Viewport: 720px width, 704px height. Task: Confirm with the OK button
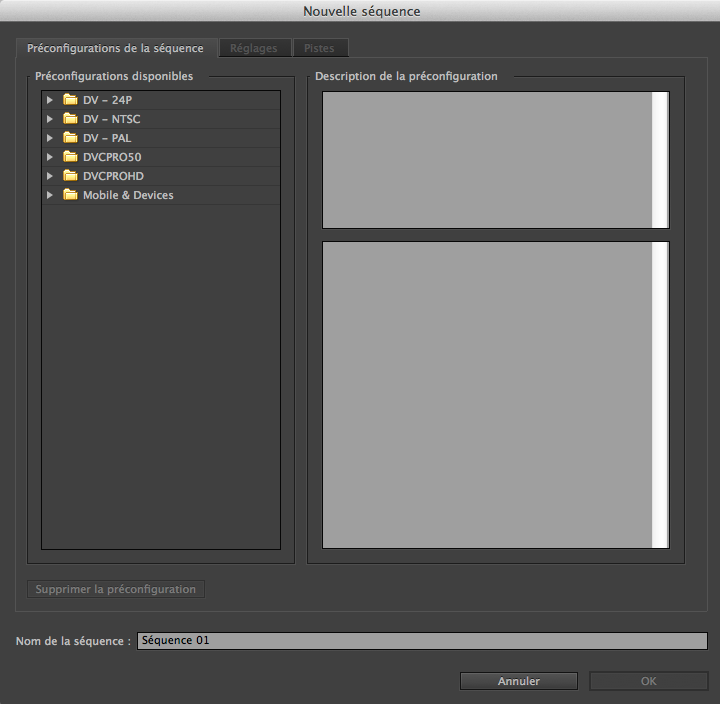[x=648, y=681]
